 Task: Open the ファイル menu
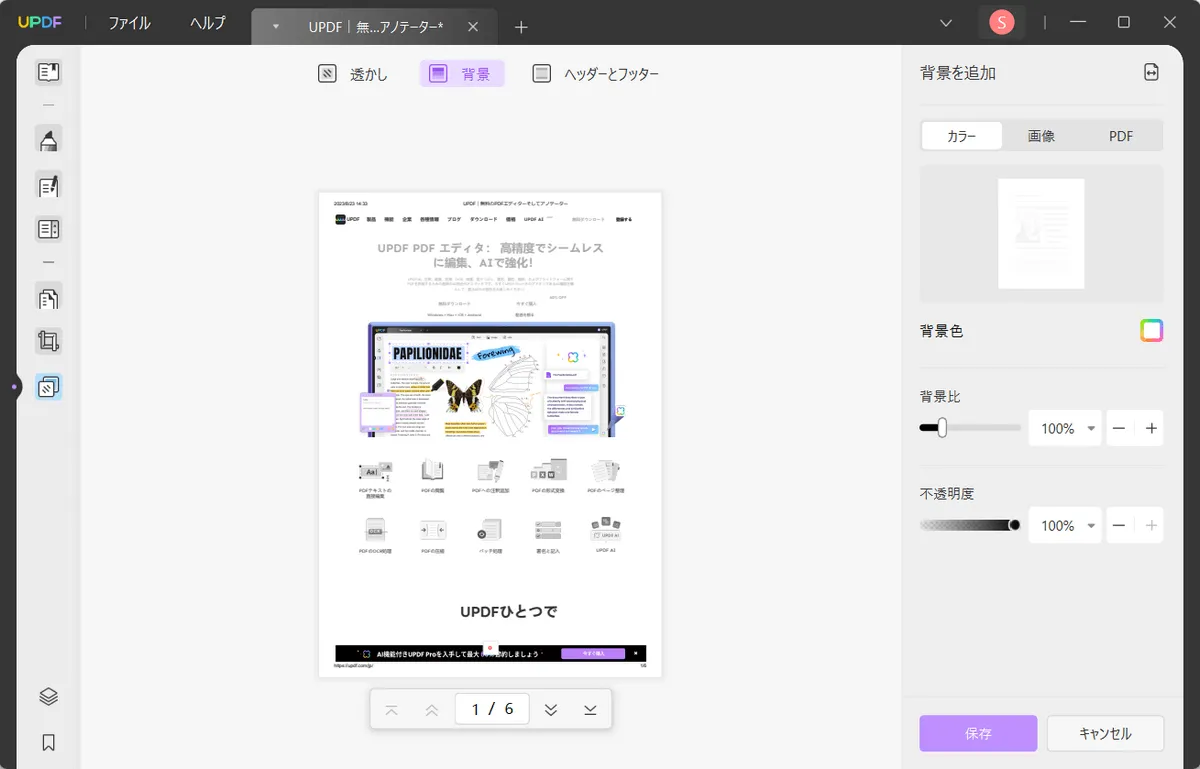[x=129, y=23]
